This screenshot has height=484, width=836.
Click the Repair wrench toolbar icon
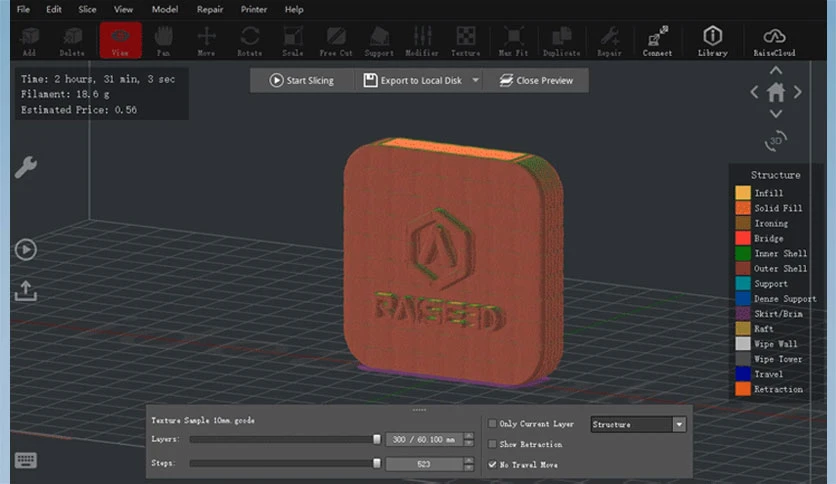609,41
